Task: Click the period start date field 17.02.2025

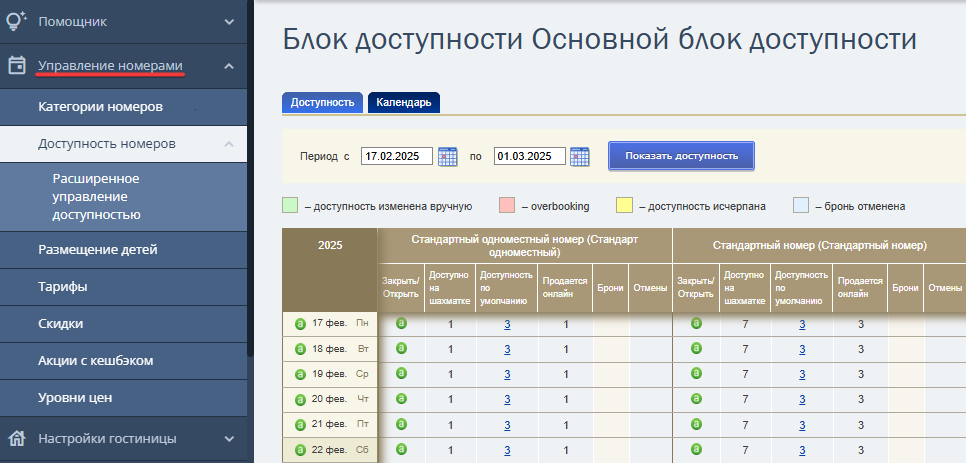Action: click(x=397, y=156)
